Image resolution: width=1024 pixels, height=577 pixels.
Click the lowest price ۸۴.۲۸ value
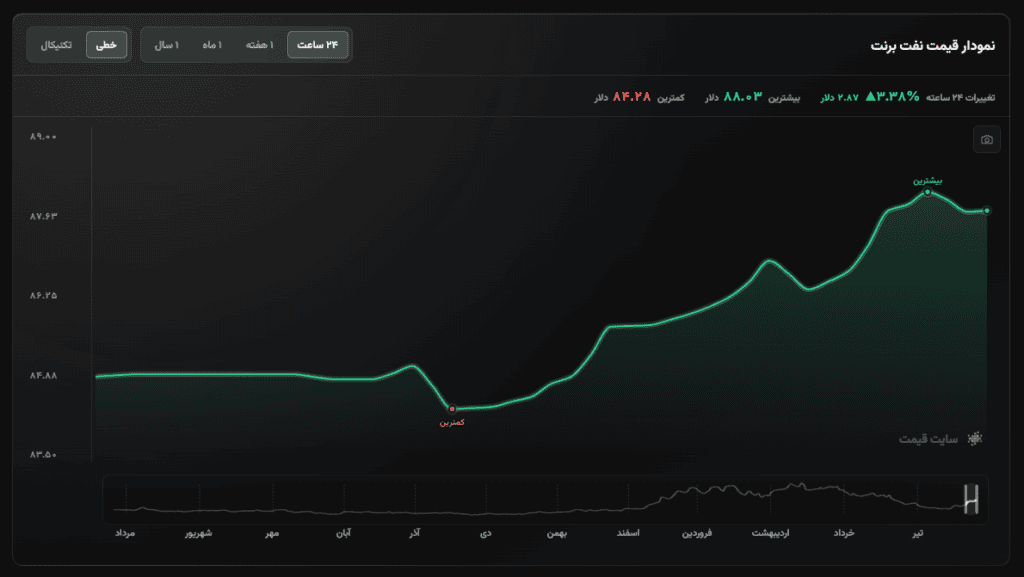pyautogui.click(x=632, y=97)
